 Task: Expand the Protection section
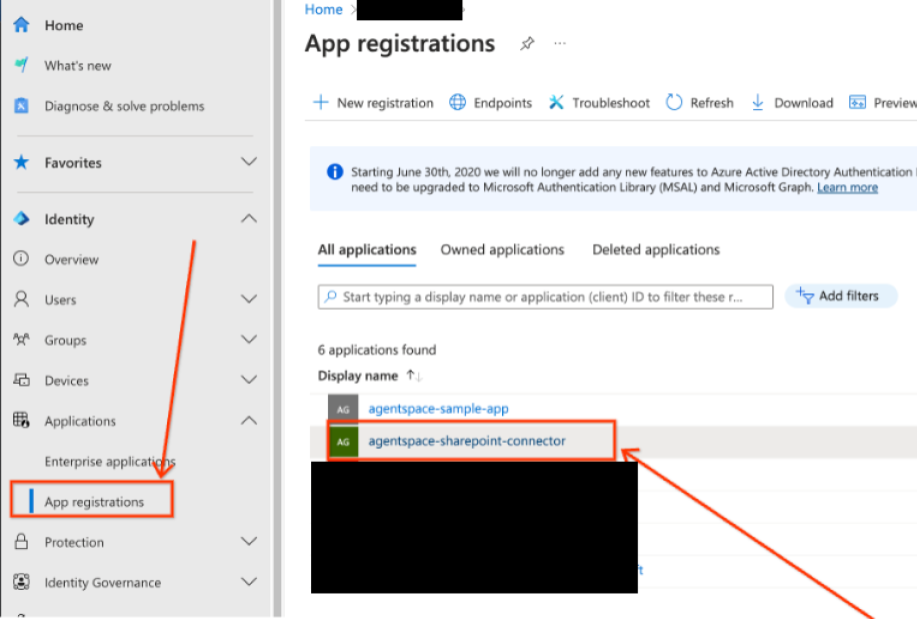(x=248, y=541)
